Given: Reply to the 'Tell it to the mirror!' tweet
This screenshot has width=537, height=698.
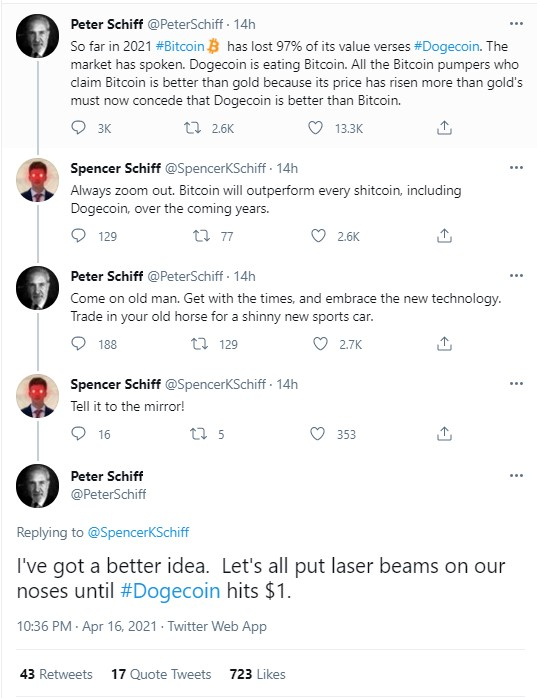Looking at the screenshot, I should [x=78, y=434].
